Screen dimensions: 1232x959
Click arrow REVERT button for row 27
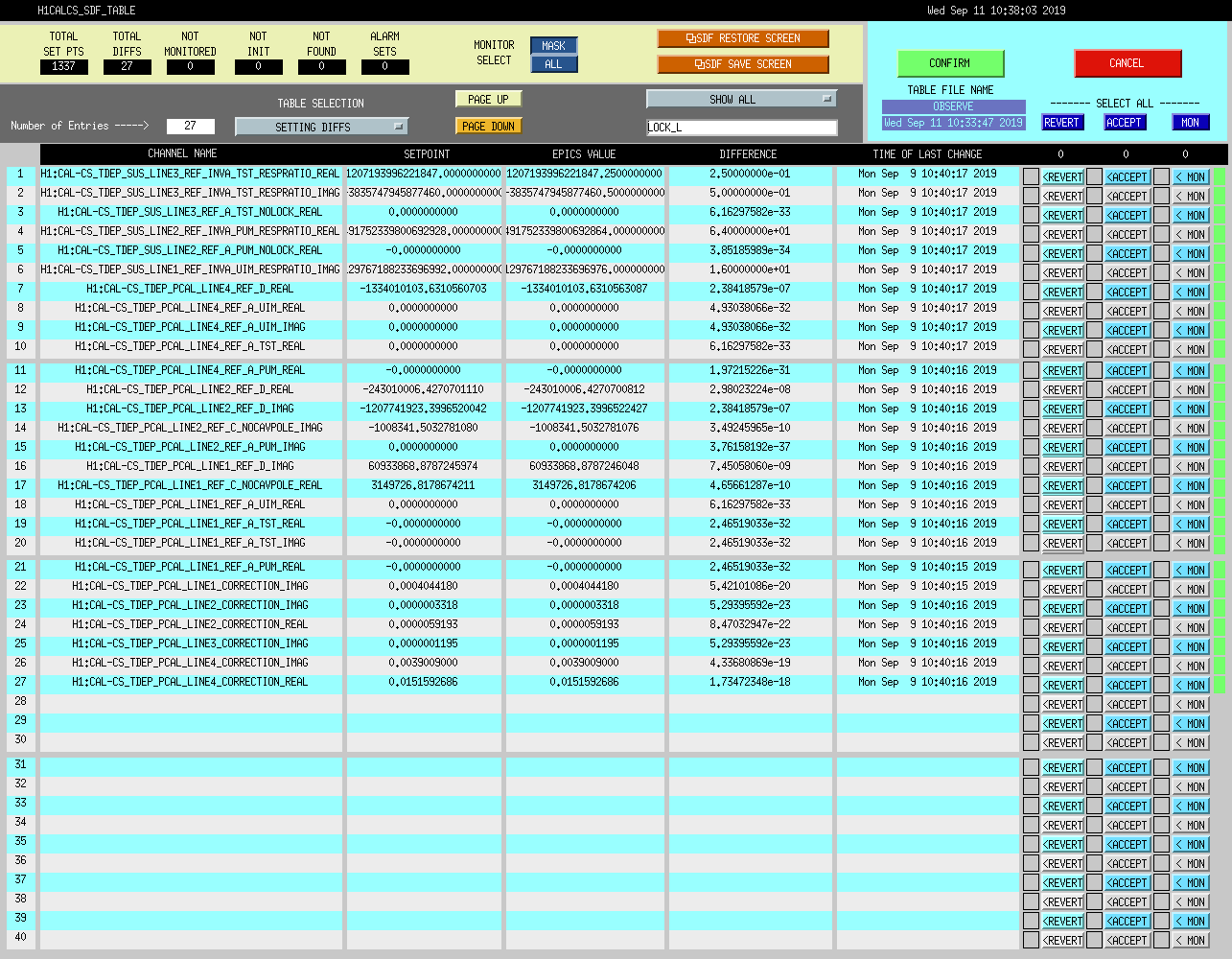(1062, 686)
